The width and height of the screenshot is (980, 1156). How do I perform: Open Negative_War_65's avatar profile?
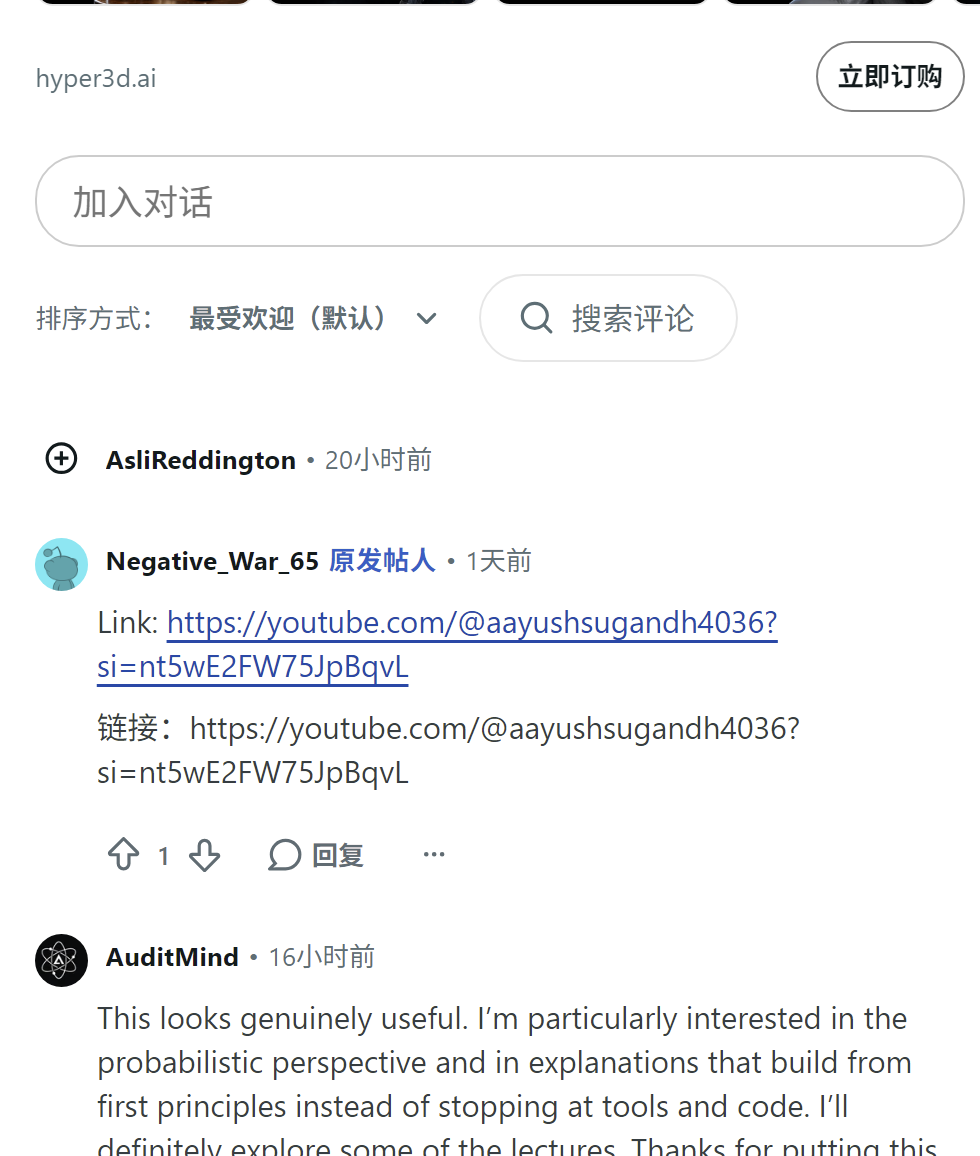click(61, 564)
